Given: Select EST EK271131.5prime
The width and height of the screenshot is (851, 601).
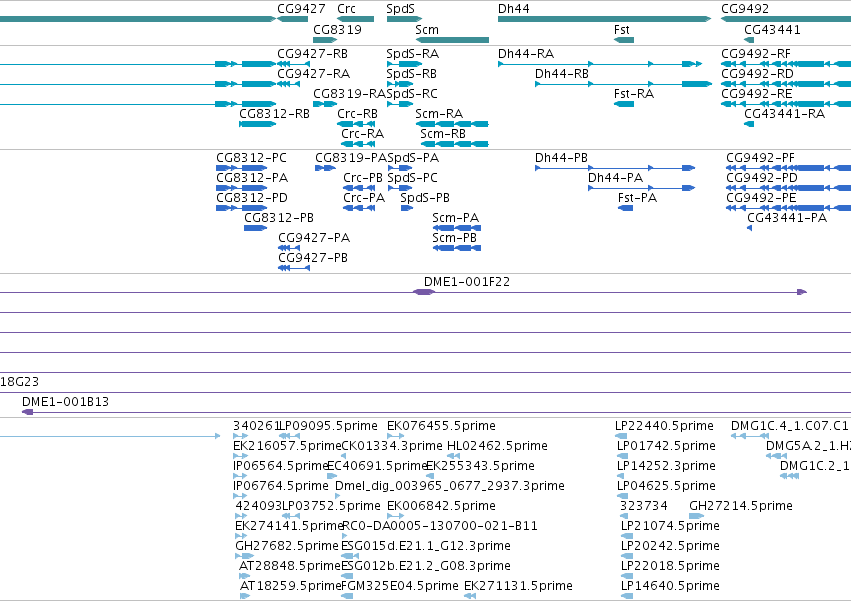Looking at the screenshot, I should click(x=470, y=596).
